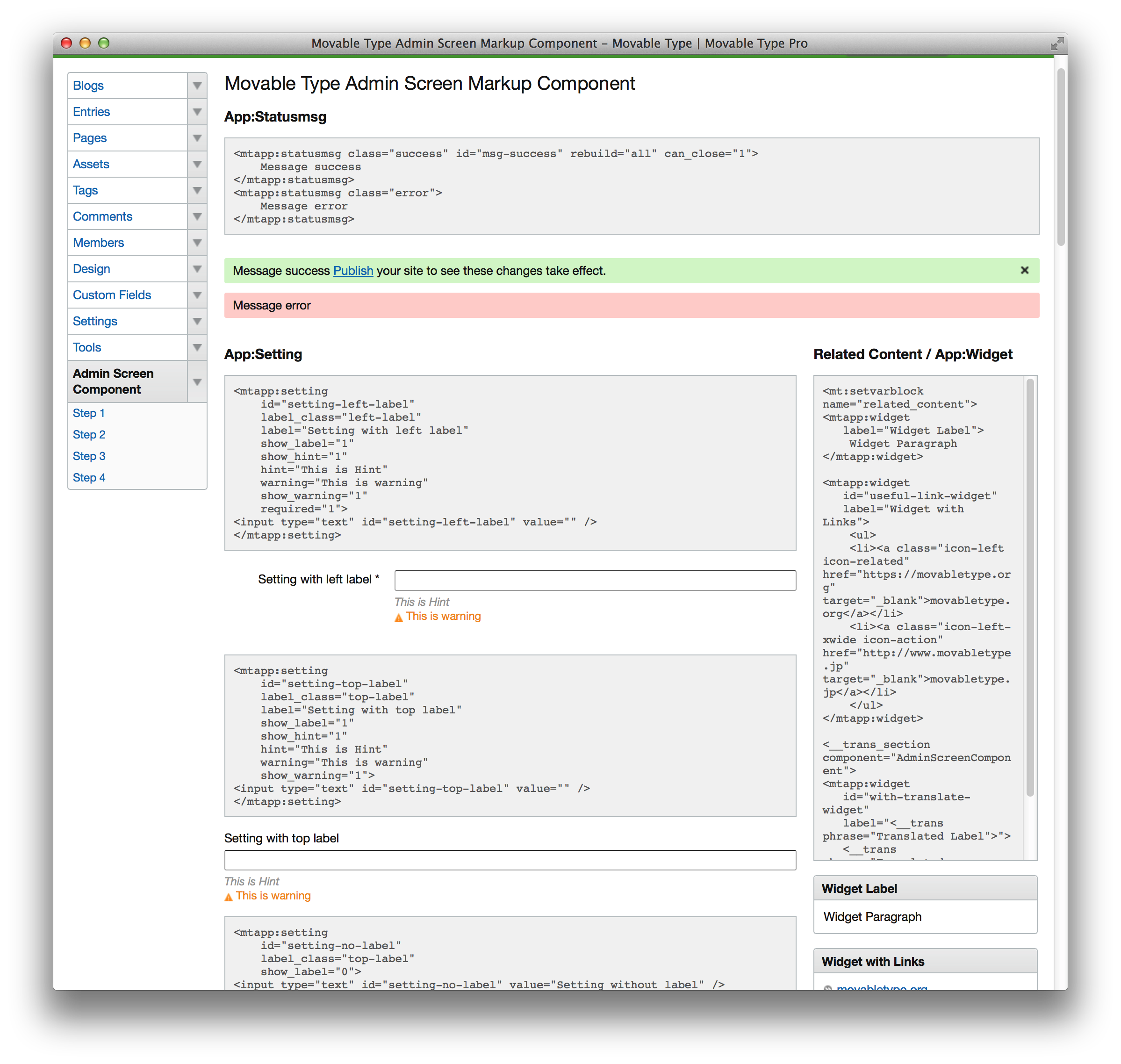The image size is (1121, 1064).
Task: Click the Widget Label header
Action: pyautogui.click(x=925, y=889)
